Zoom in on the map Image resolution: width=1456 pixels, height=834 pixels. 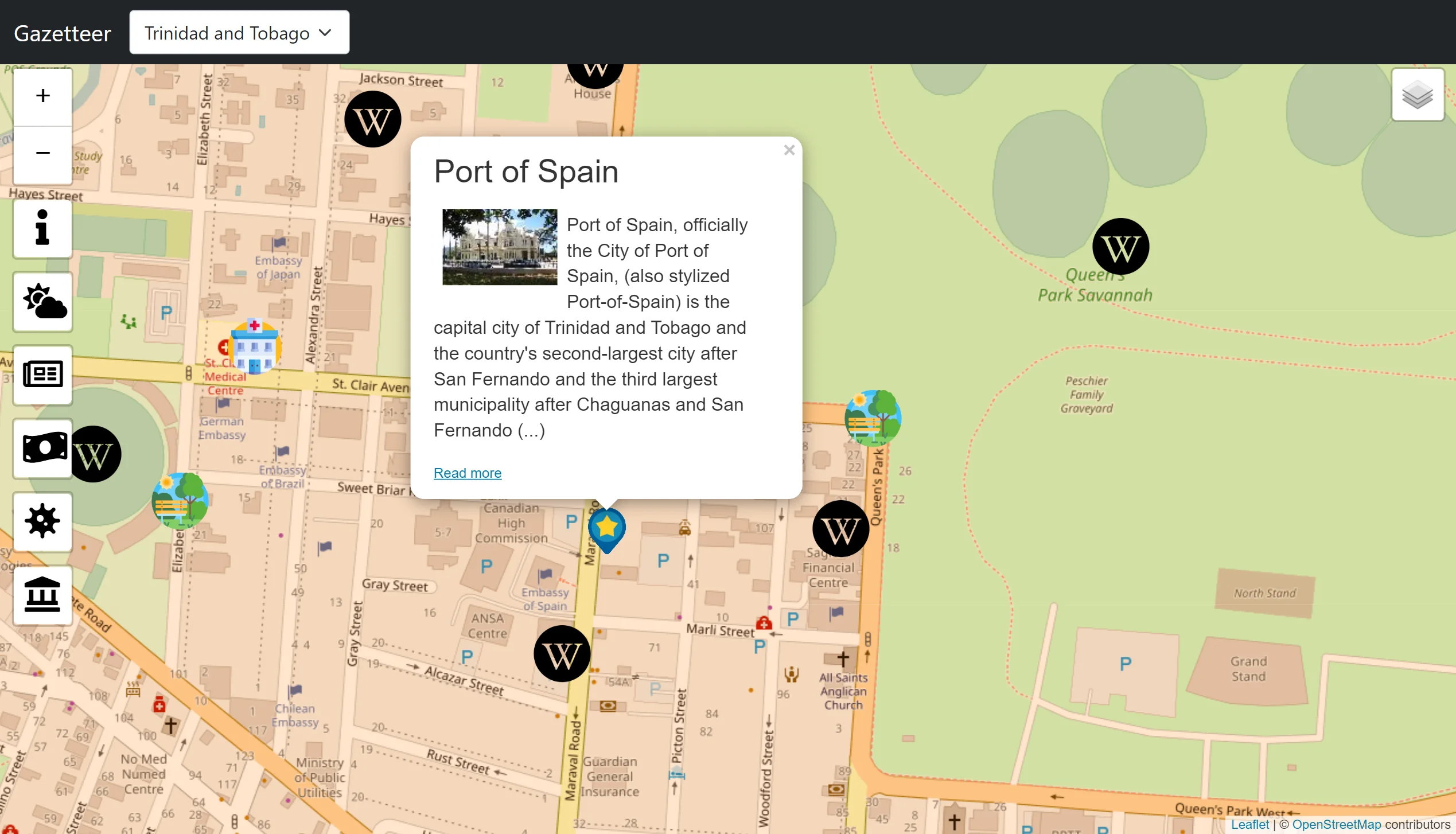(42, 96)
